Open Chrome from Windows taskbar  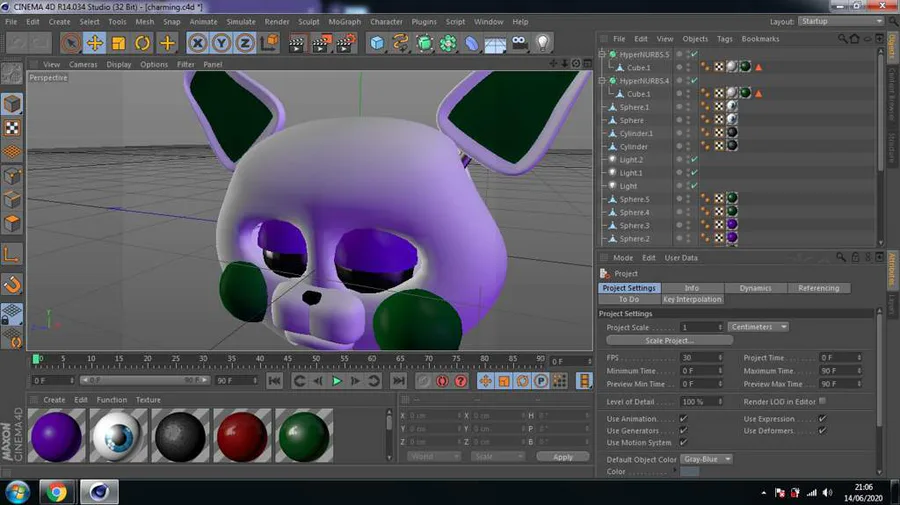click(x=56, y=492)
